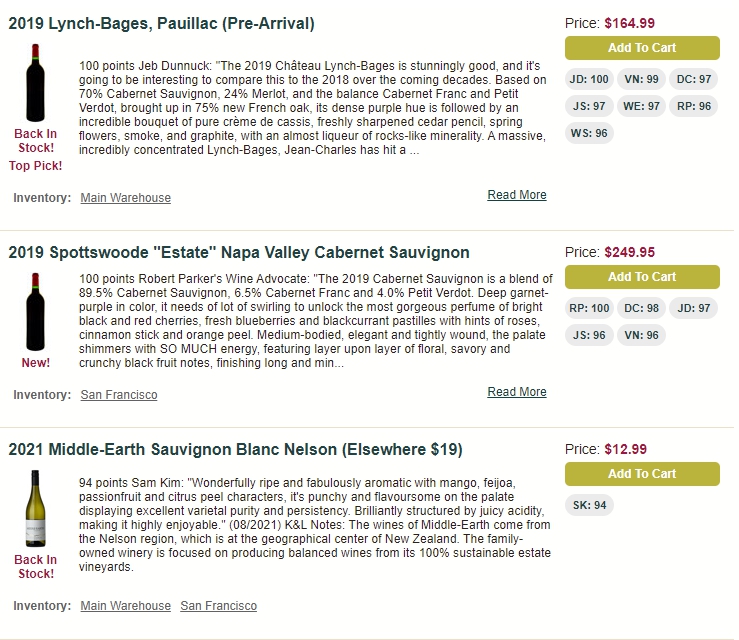
Task: Open the 2021 Middle-Earth Sauvignon Blanc title
Action: tap(235, 450)
